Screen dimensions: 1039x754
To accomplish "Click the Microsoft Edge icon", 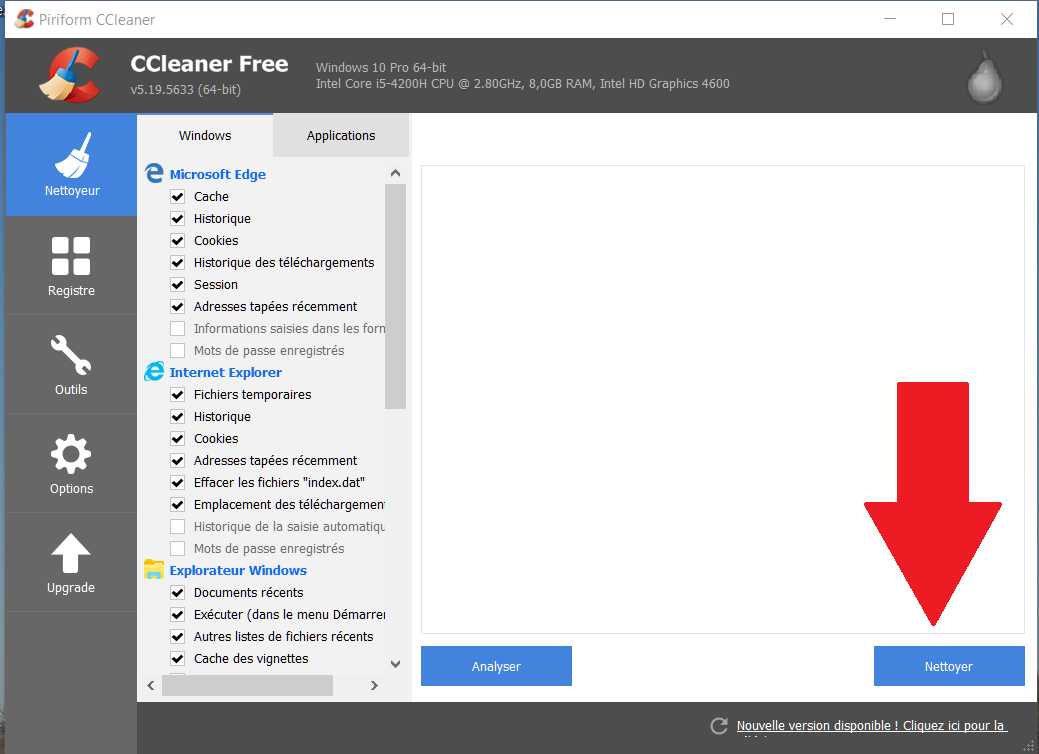I will point(154,174).
